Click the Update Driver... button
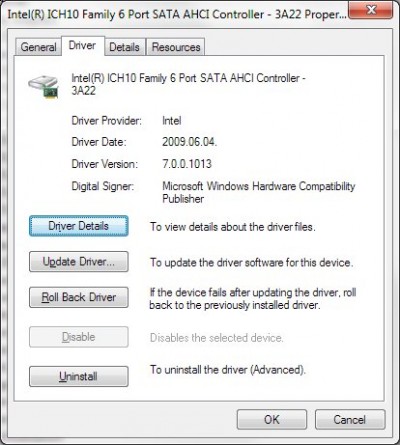The image size is (400, 445). pos(79,262)
